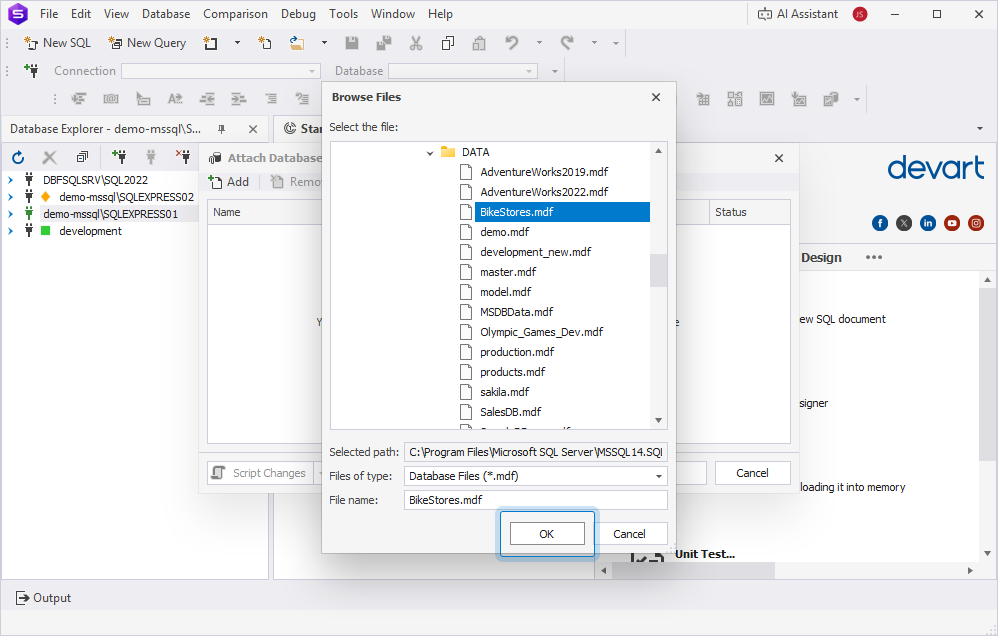This screenshot has height=636, width=998.
Task: Pin the Database Explorer panel
Action: click(x=221, y=129)
